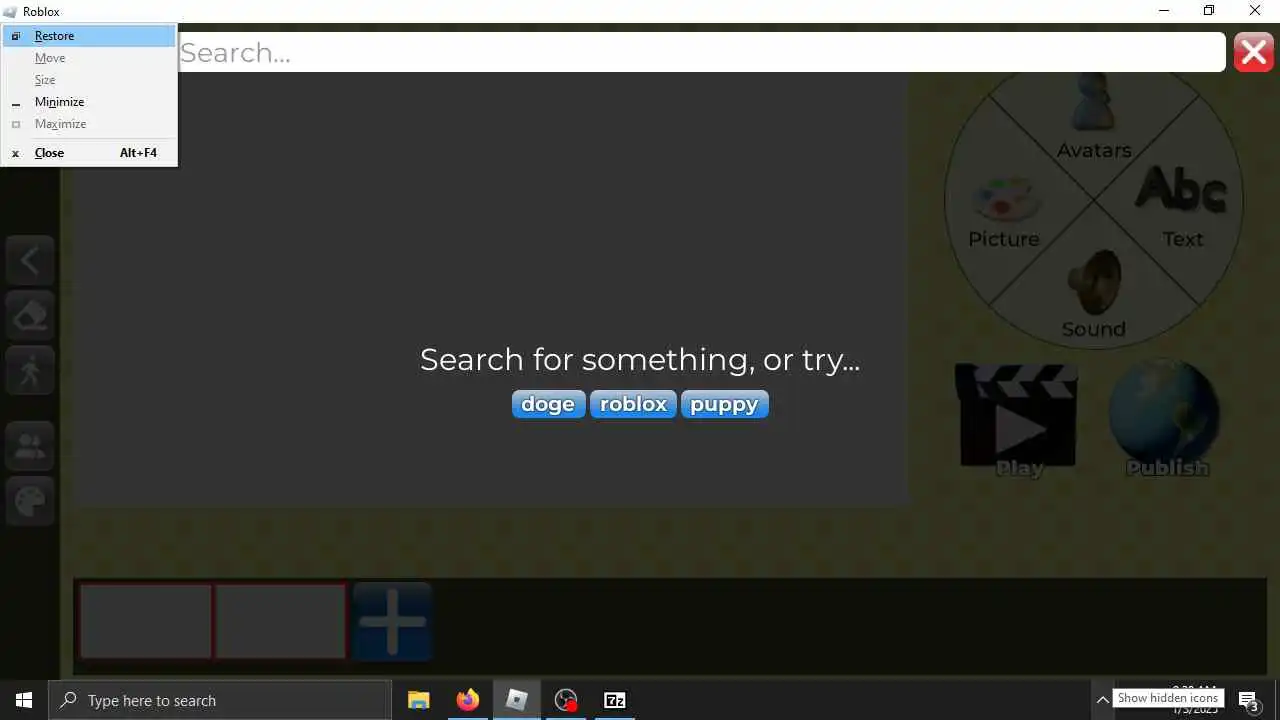Pick the roblox search suggestion

[633, 404]
